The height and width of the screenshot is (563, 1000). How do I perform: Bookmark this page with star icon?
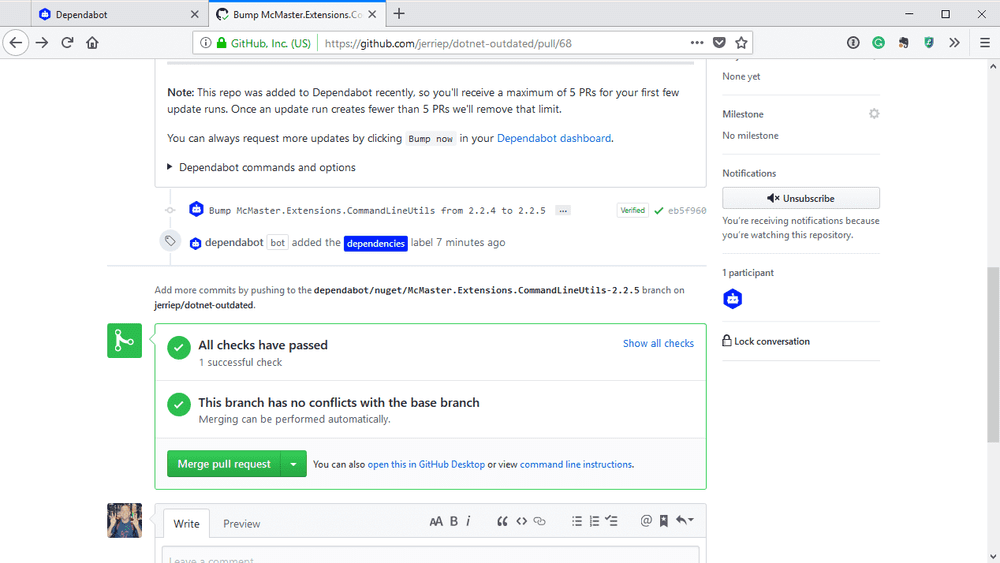(741, 43)
